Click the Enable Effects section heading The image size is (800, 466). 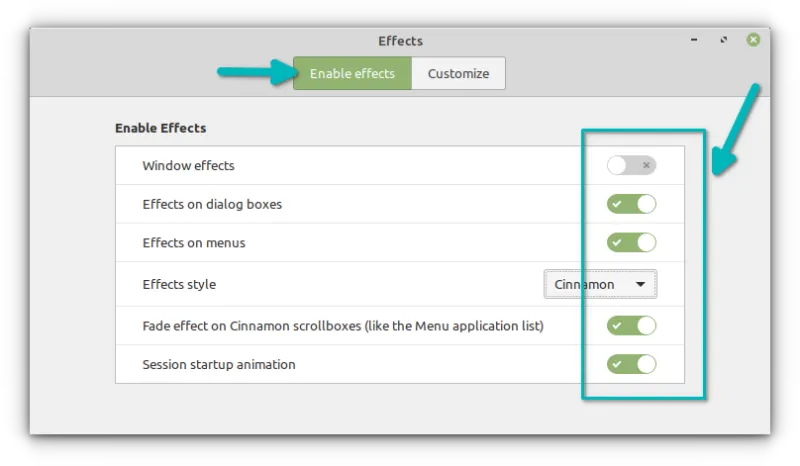[x=160, y=128]
